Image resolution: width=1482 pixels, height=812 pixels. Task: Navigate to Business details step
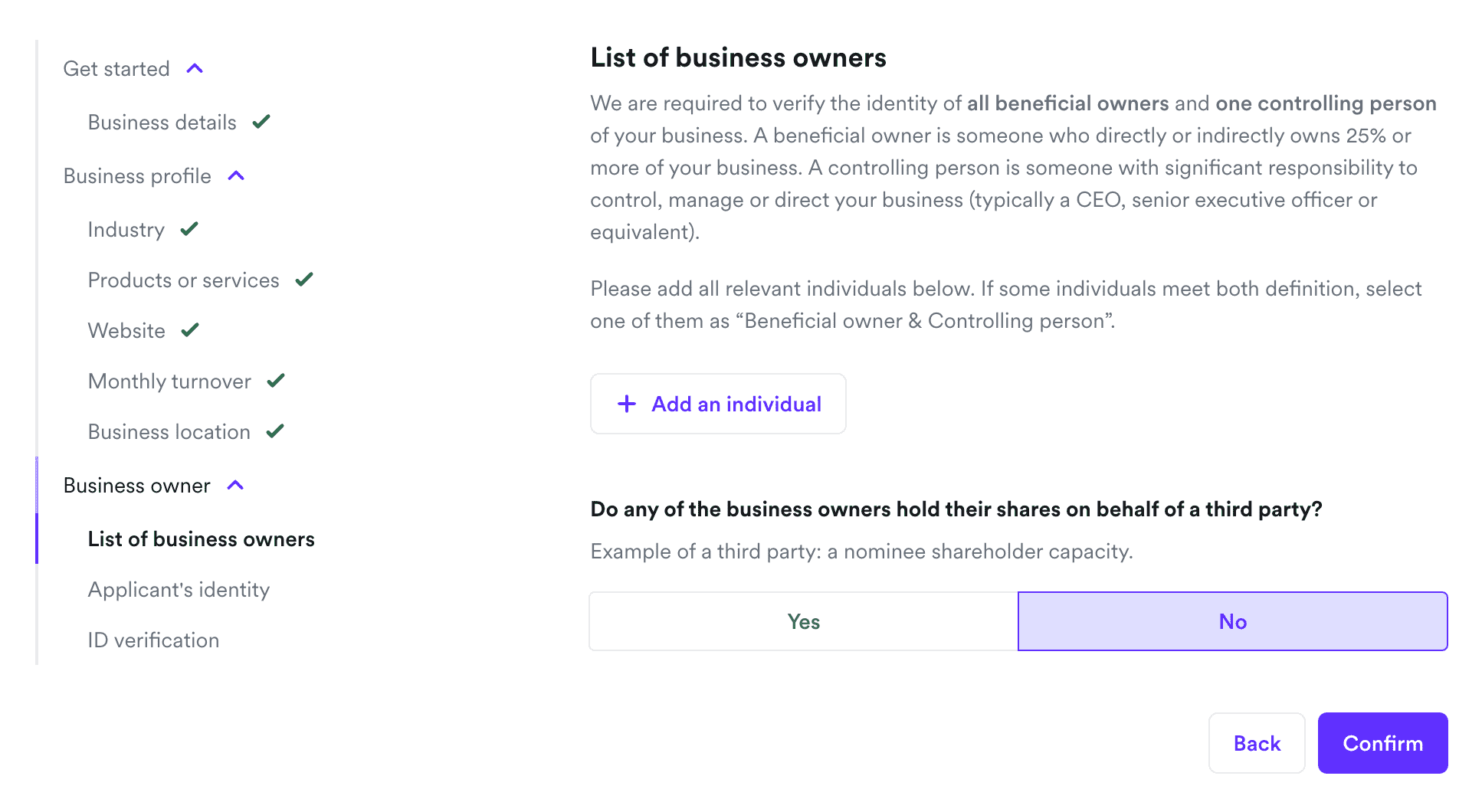point(162,123)
